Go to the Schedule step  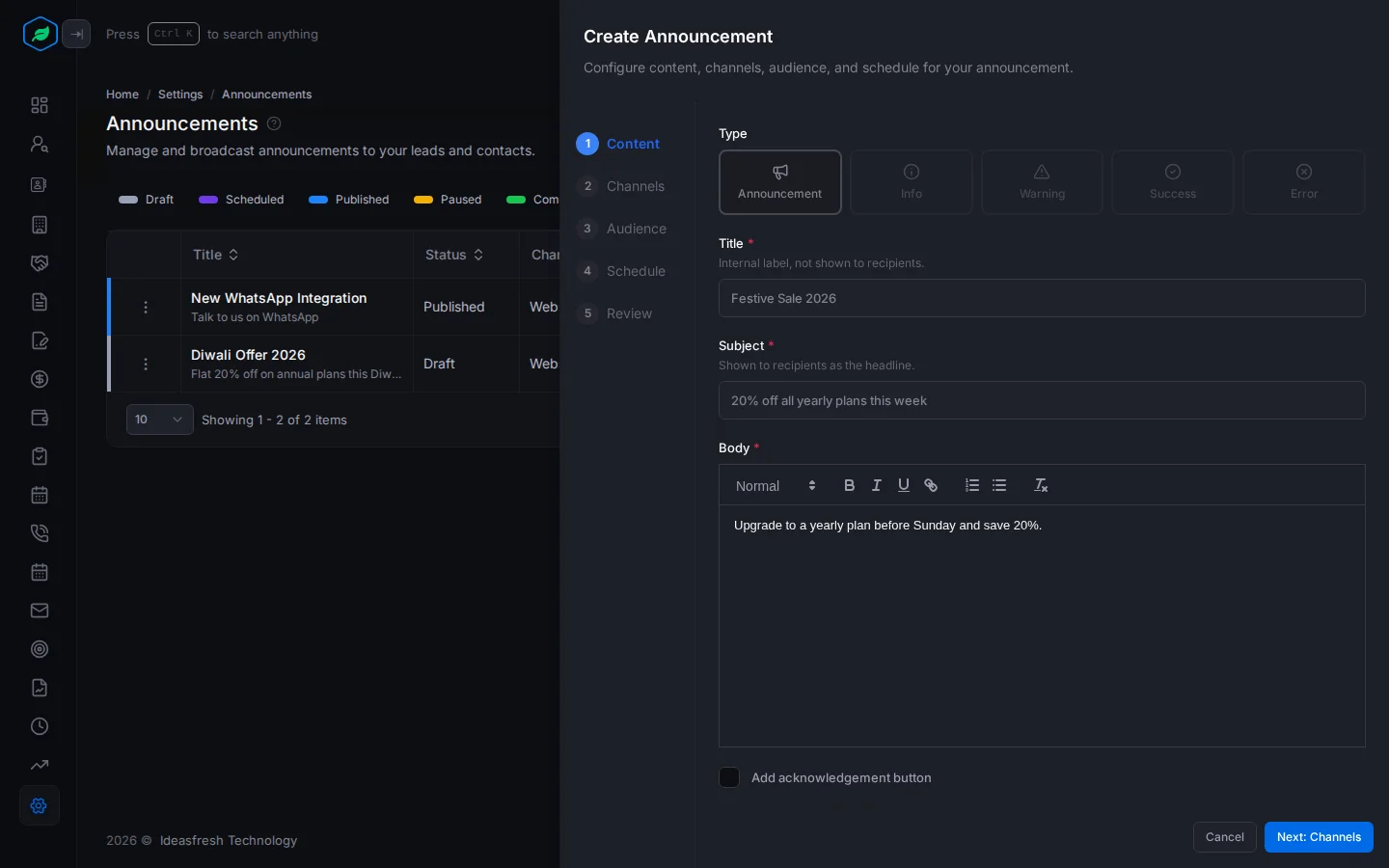(622, 271)
